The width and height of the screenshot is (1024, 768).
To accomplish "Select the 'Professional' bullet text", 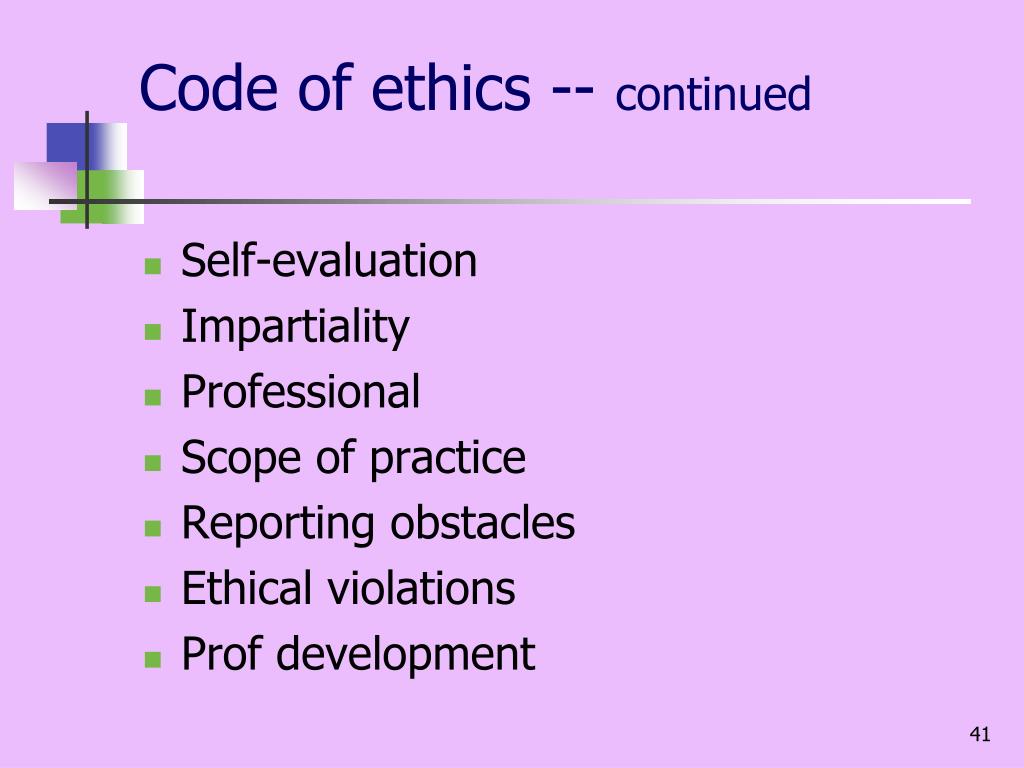I will [300, 392].
